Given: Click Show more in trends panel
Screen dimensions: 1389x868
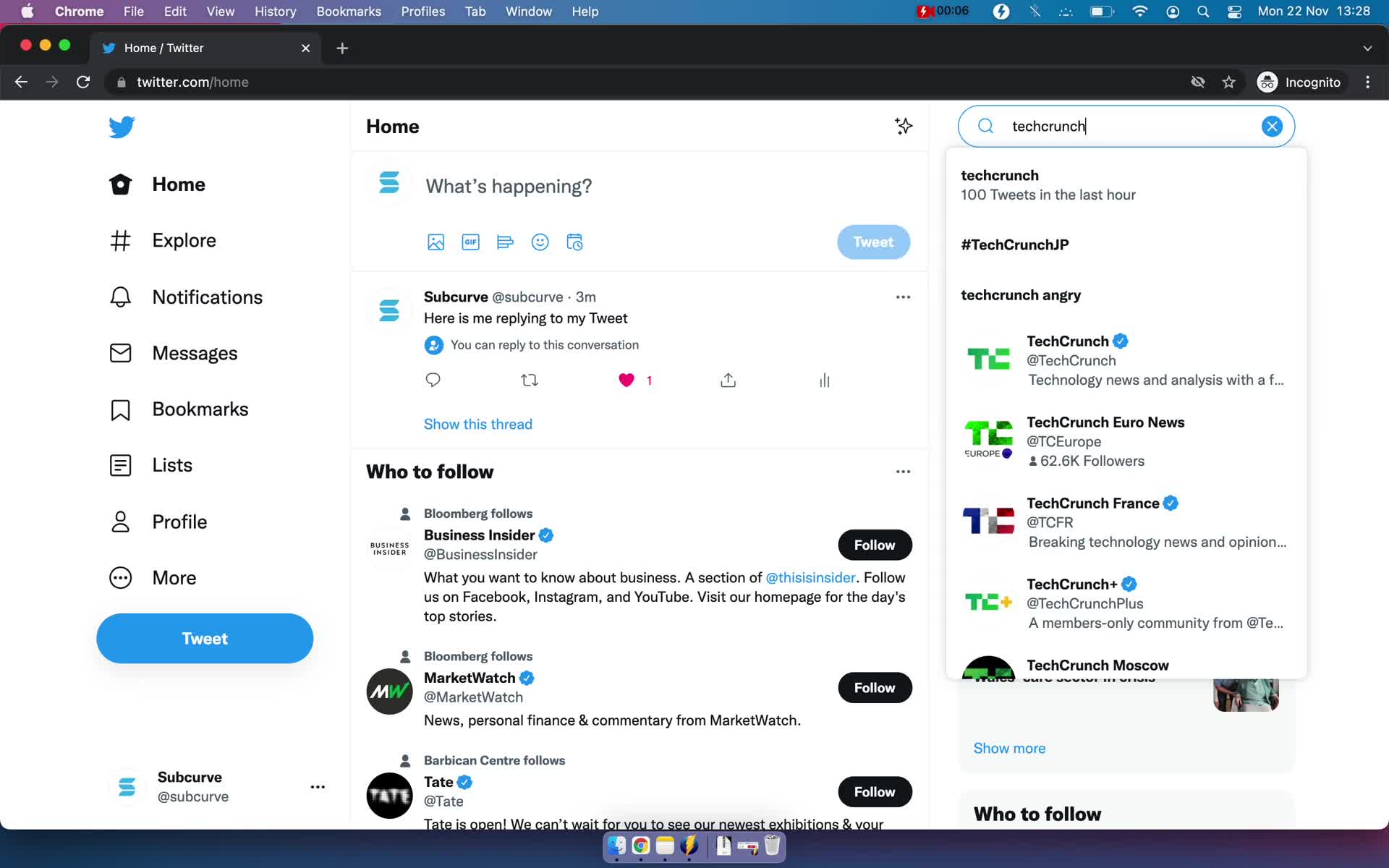Looking at the screenshot, I should tap(1009, 749).
